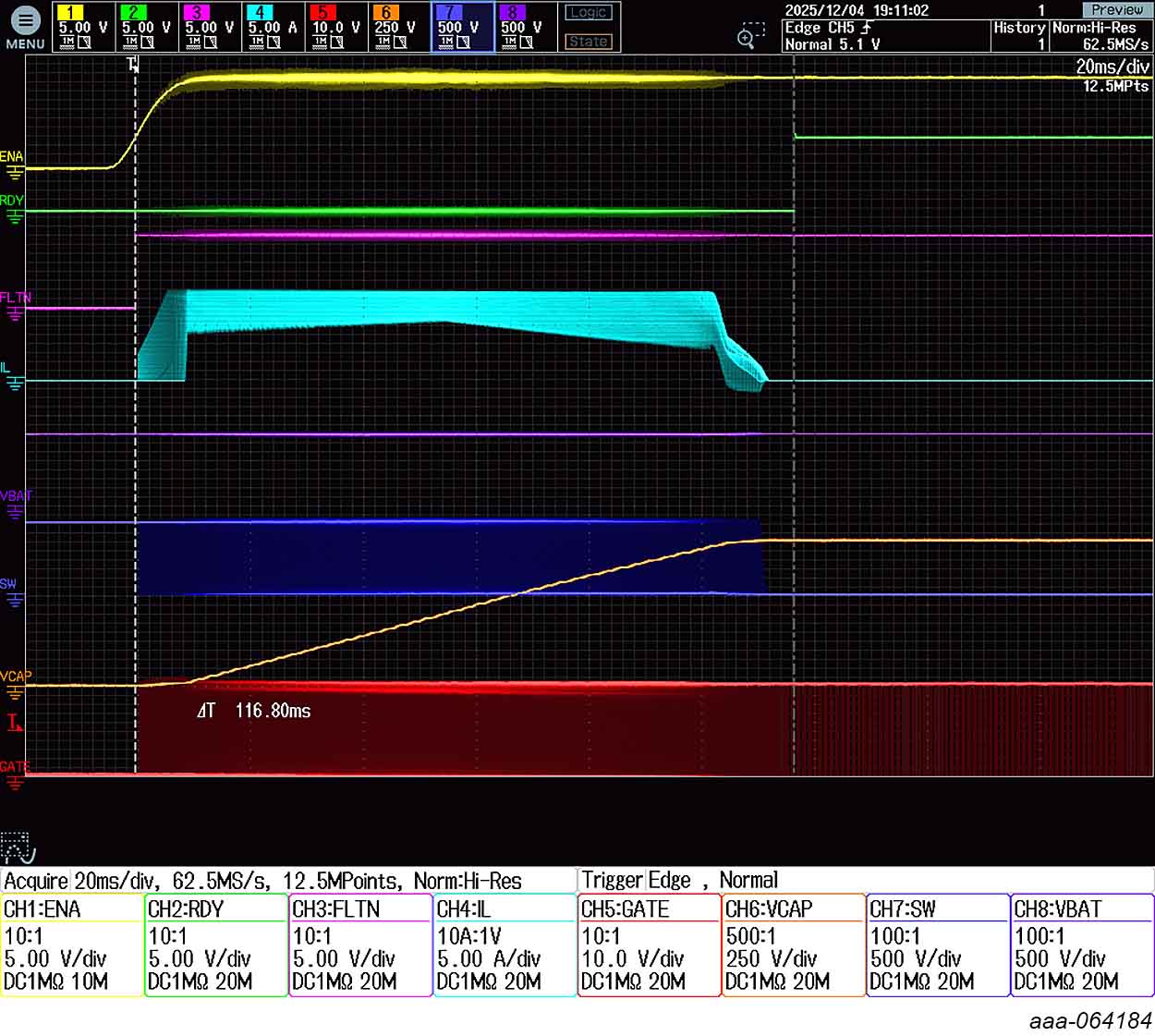Toggle the State display button
This screenshot has height=1036, width=1155.
point(589,42)
